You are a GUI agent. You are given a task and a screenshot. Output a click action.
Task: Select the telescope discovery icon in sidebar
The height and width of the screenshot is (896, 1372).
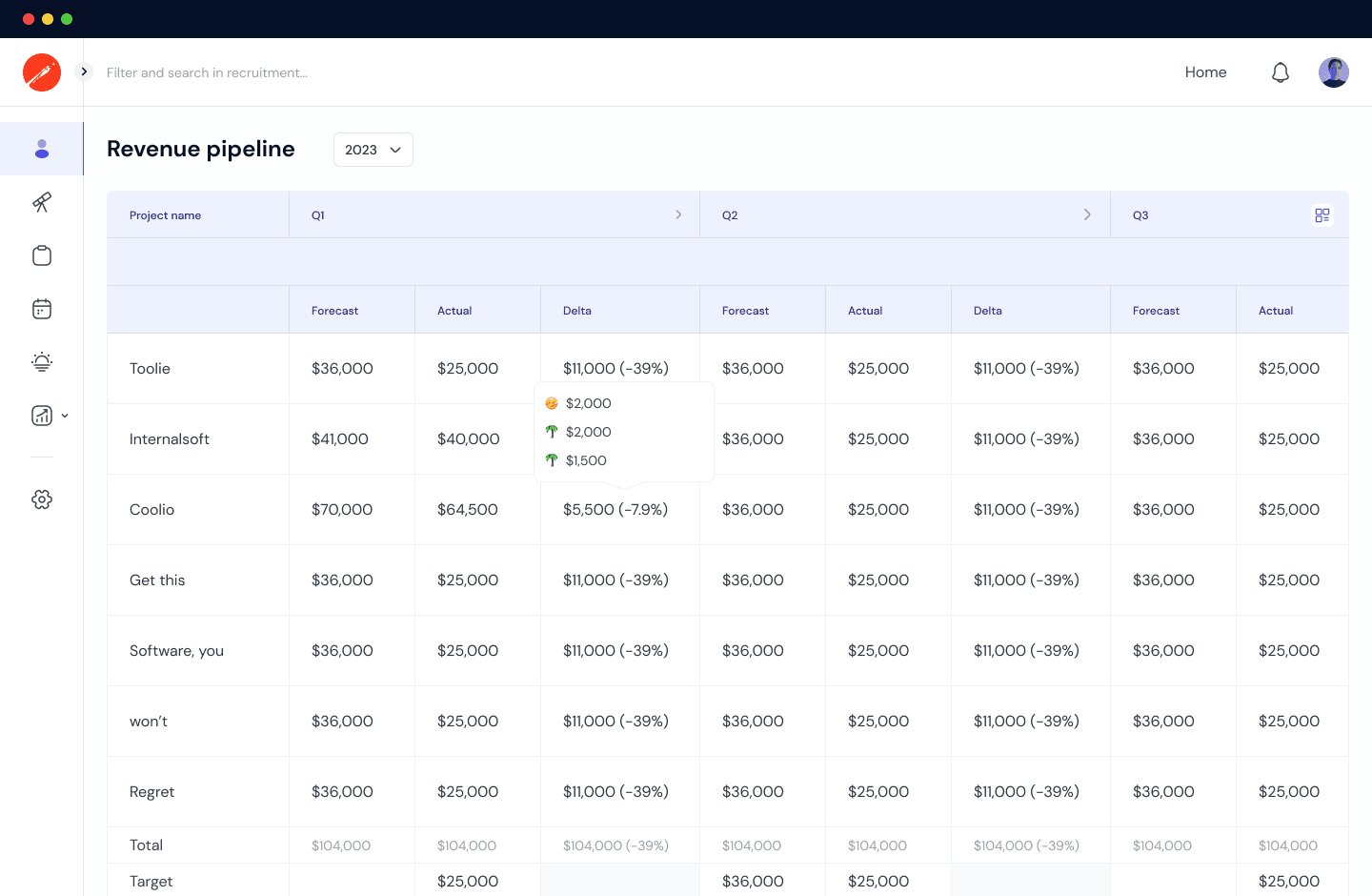point(42,203)
